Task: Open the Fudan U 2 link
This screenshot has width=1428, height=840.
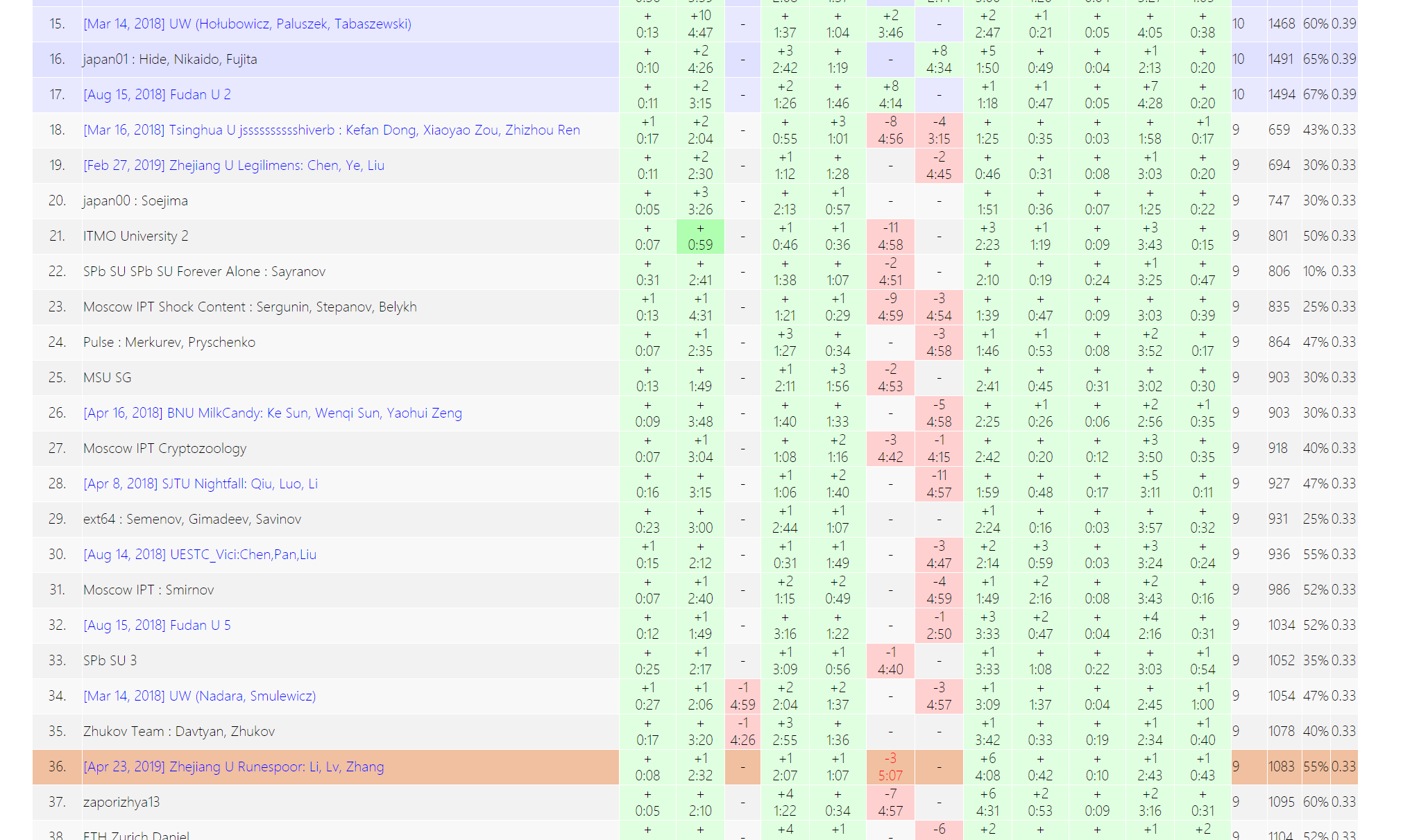Action: pos(157,95)
